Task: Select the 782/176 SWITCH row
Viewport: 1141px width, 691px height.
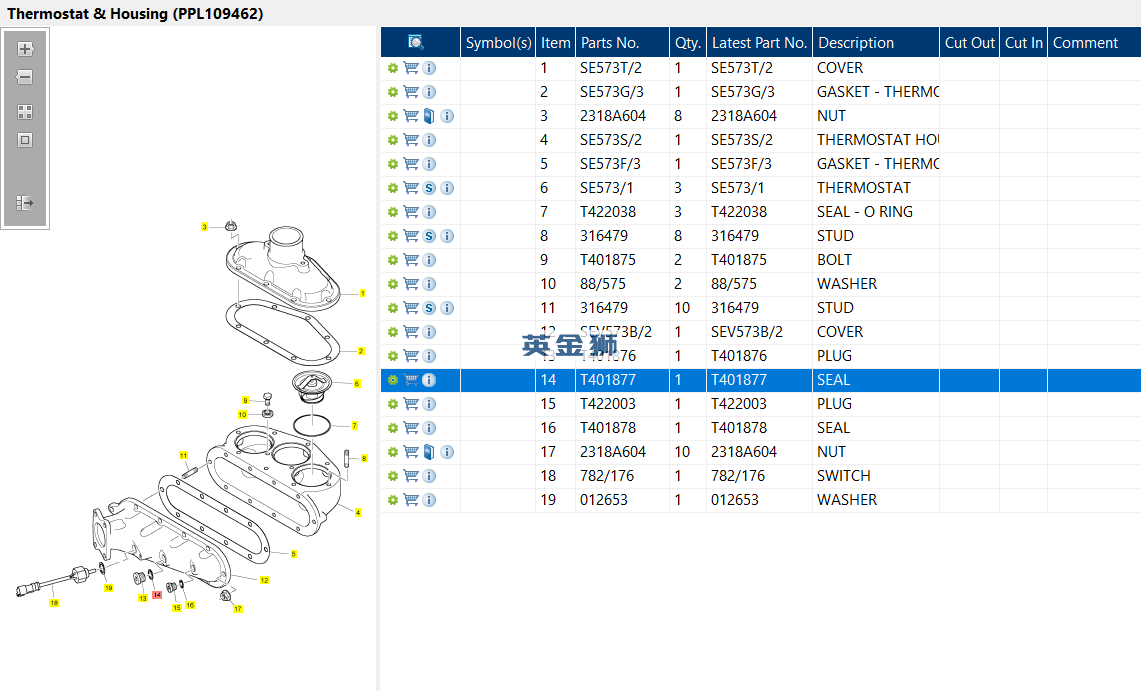Action: (x=760, y=476)
